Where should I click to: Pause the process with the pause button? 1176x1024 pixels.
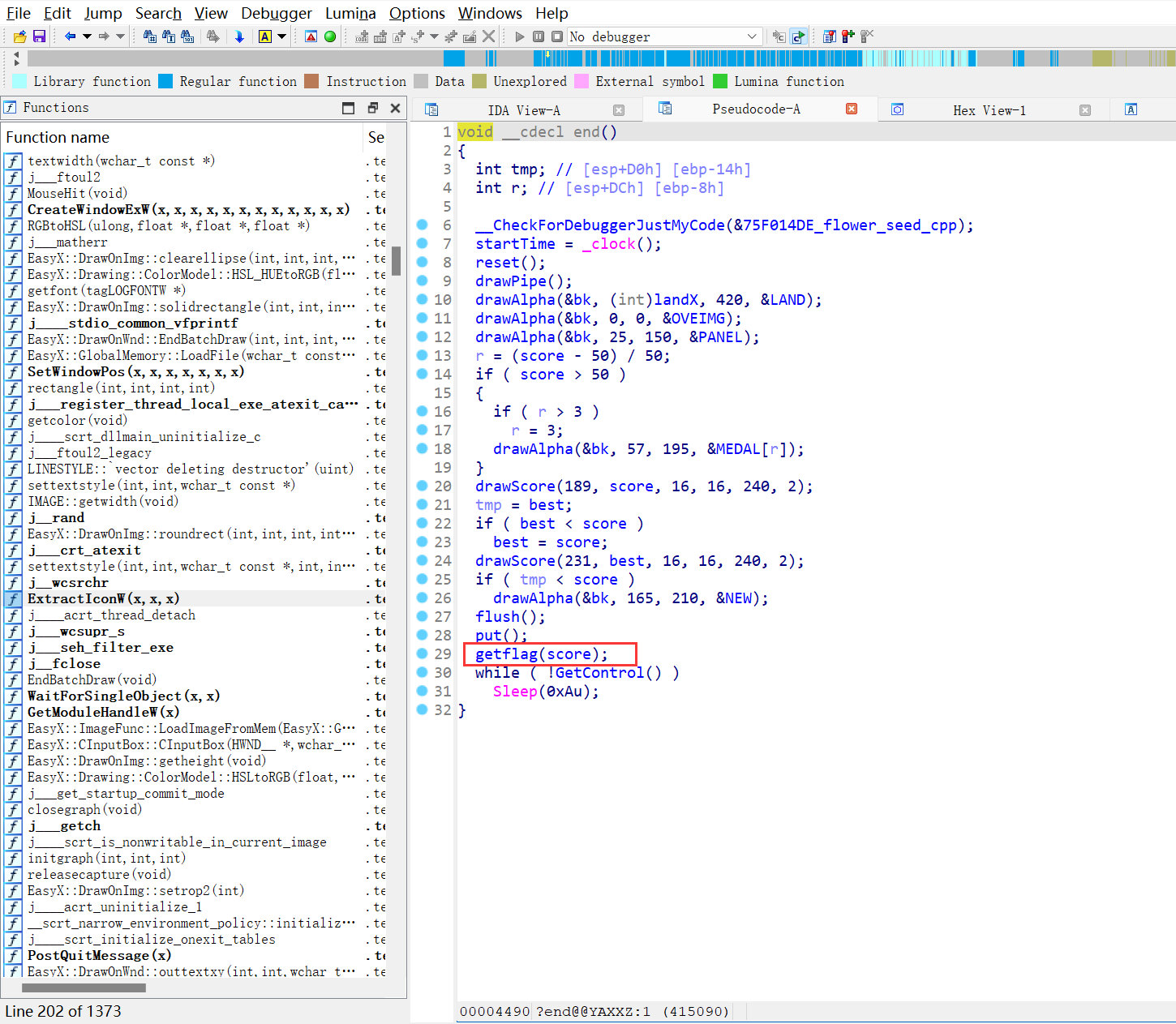tap(539, 36)
